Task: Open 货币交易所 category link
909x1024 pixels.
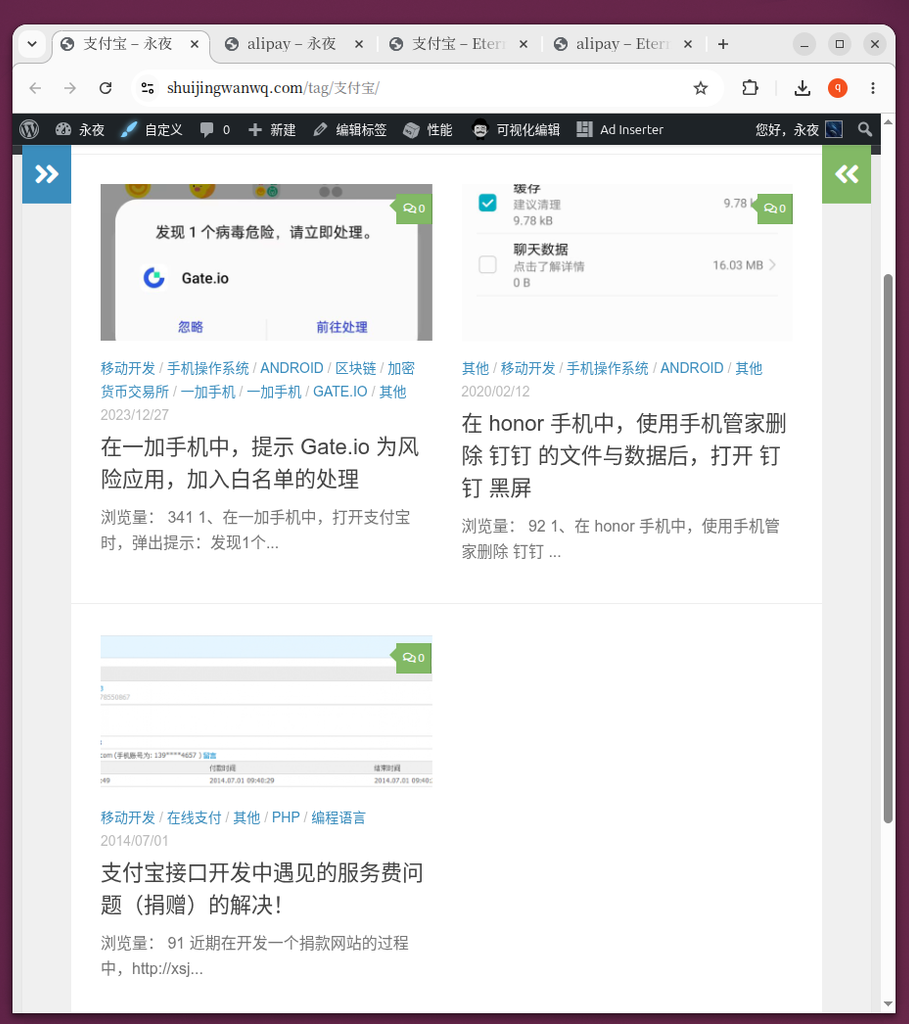Action: pyautogui.click(x=135, y=392)
